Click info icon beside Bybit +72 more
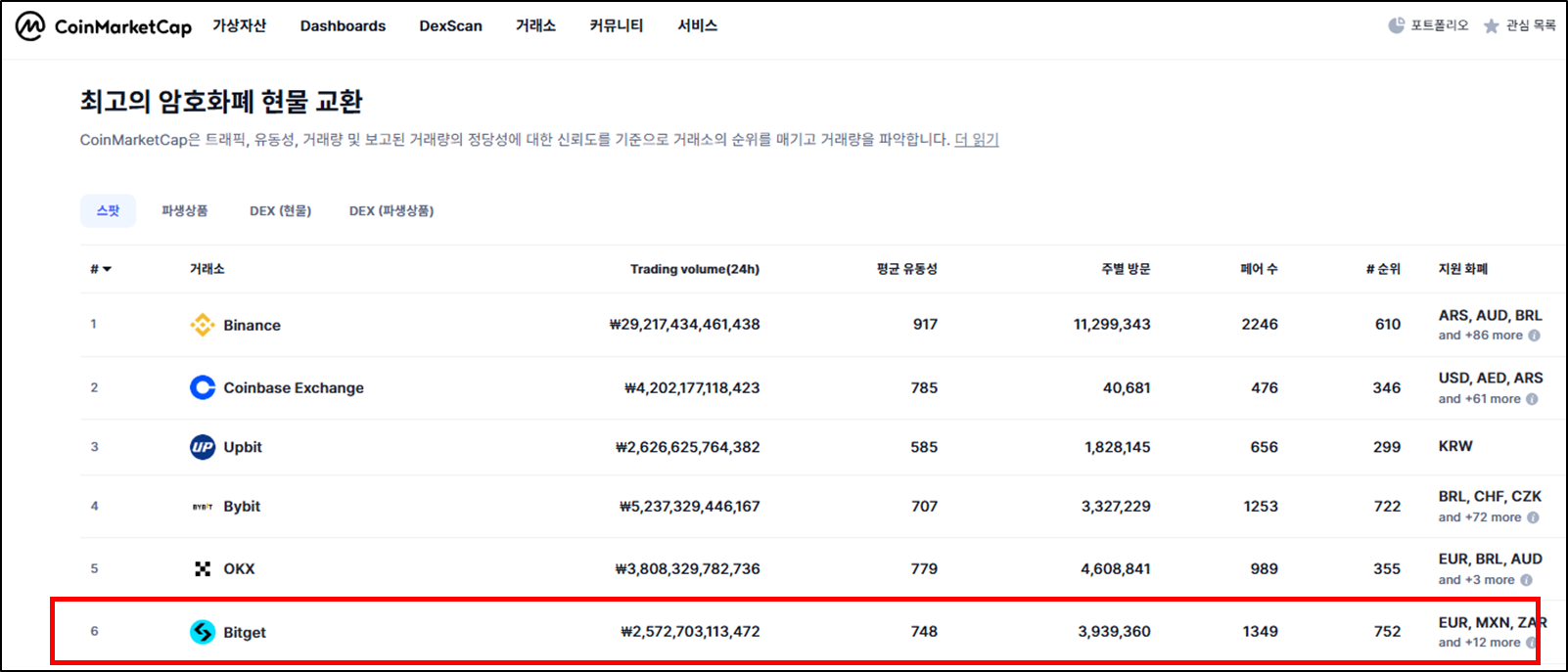Image resolution: width=1568 pixels, height=672 pixels. tap(1533, 517)
